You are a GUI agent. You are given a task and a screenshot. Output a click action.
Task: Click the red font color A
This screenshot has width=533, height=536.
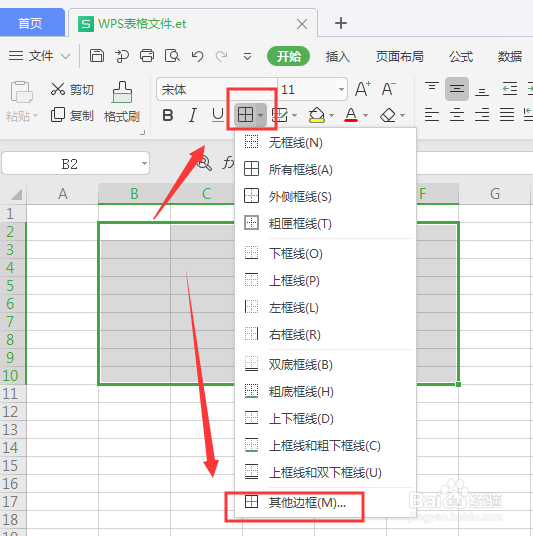coord(351,115)
